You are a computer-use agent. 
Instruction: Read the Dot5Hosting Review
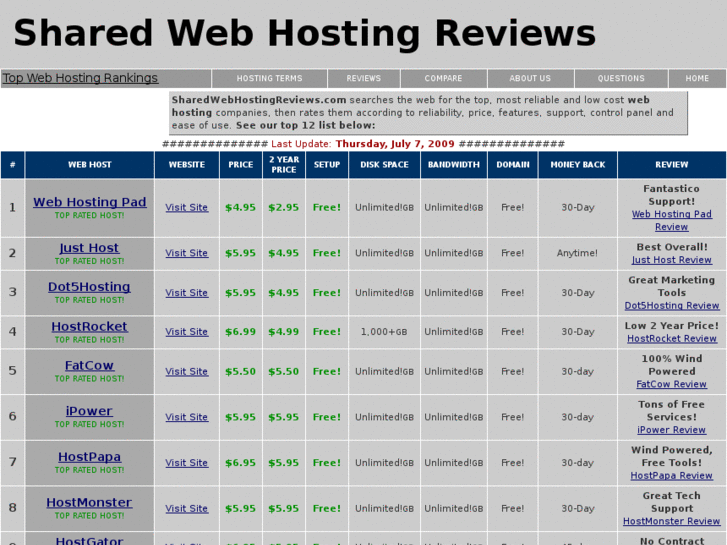pyautogui.click(x=671, y=306)
